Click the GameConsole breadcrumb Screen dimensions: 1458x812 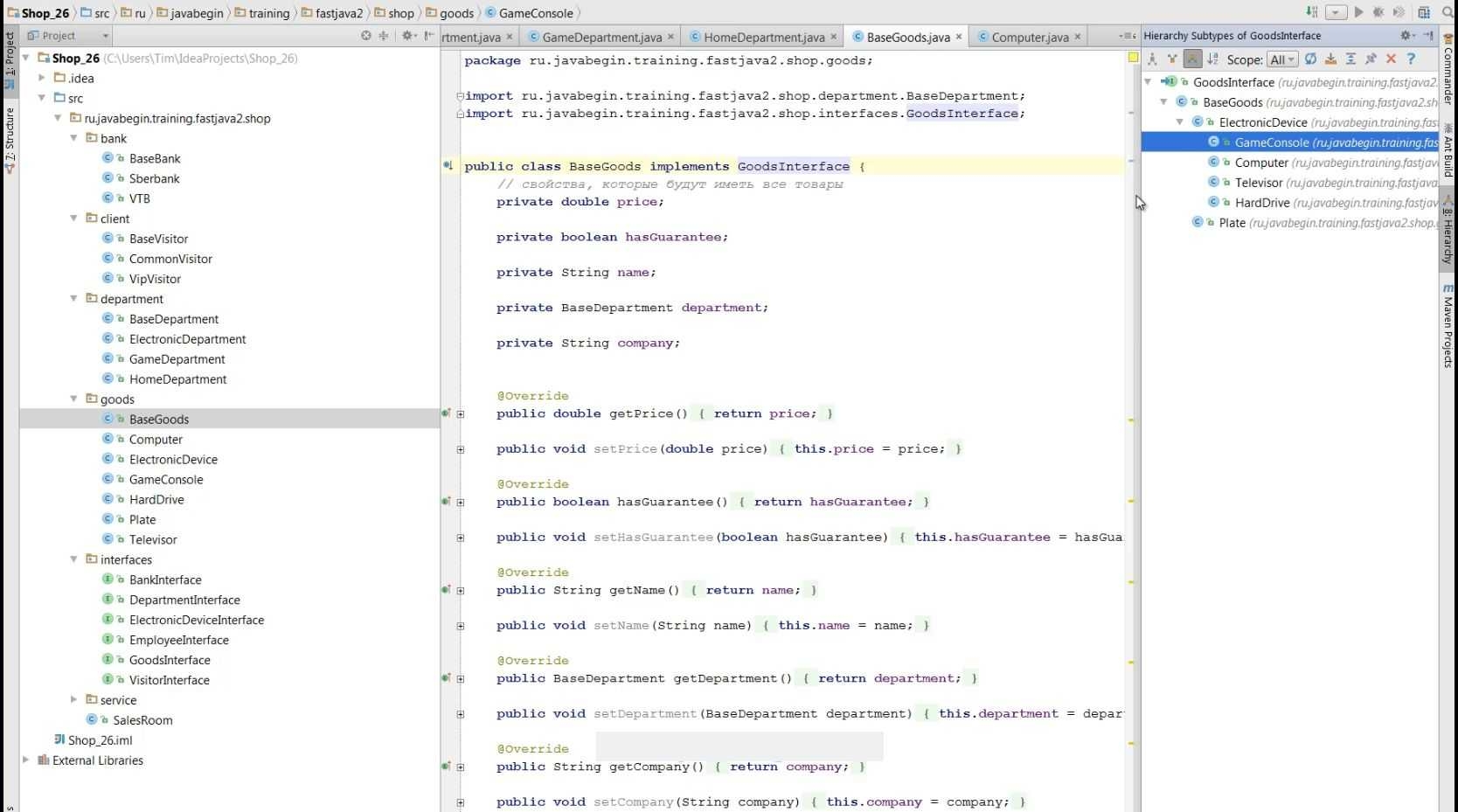point(529,13)
